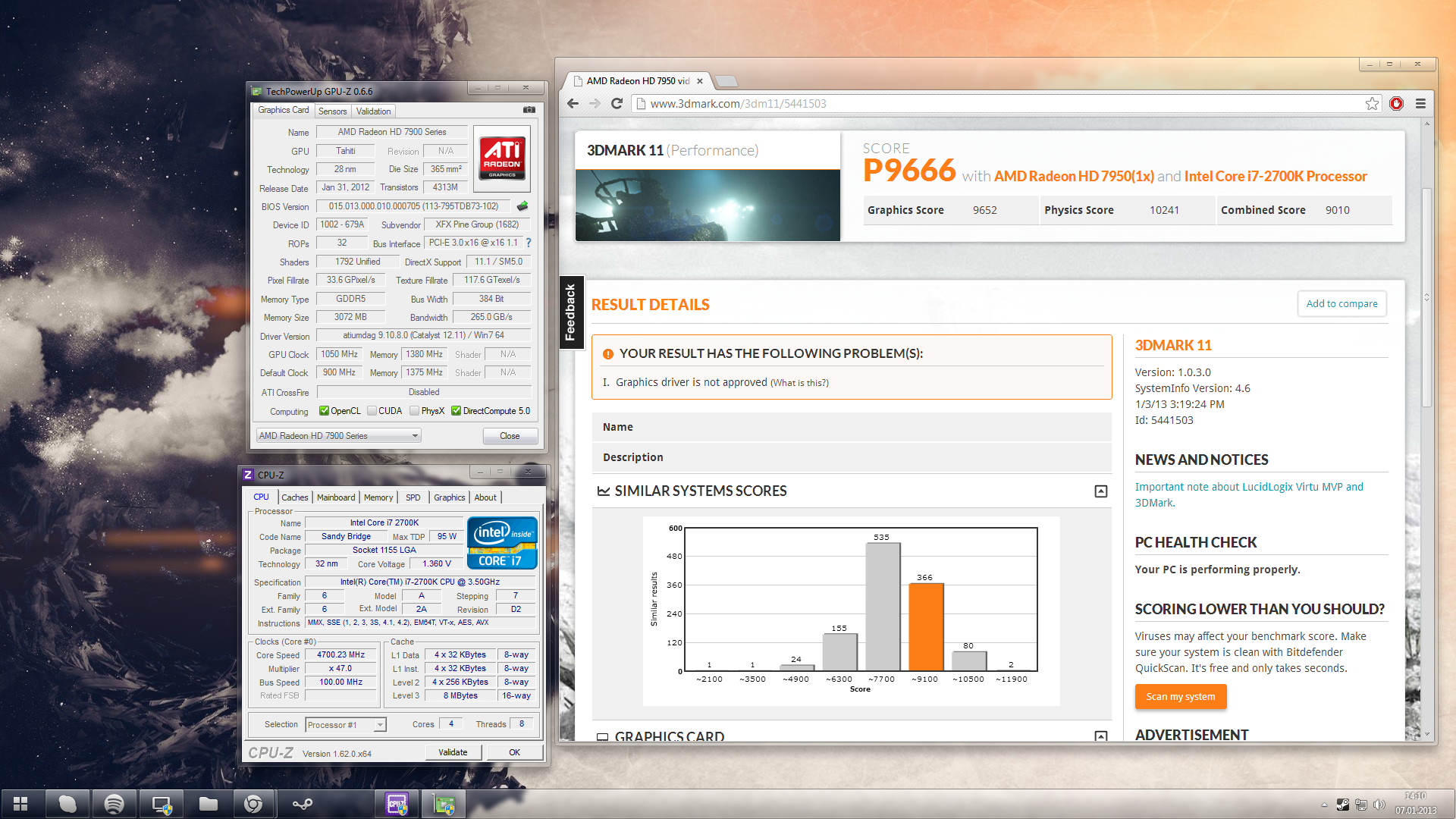Open Spotify from the taskbar

[x=115, y=804]
